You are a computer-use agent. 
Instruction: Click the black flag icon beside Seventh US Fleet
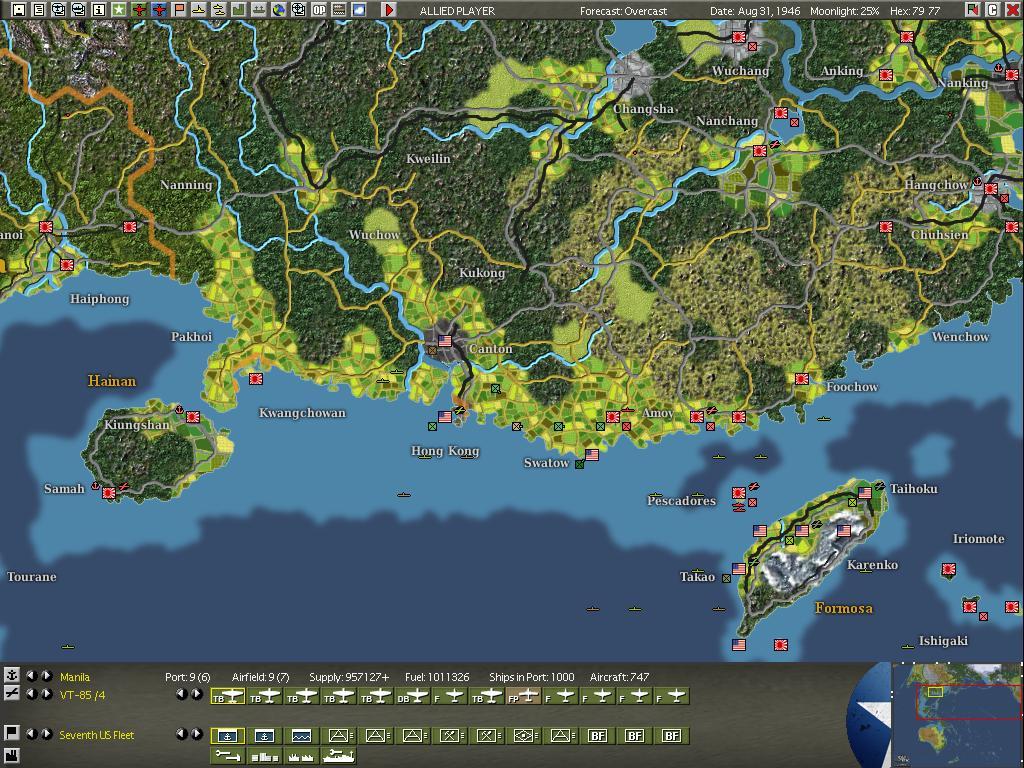click(x=11, y=733)
